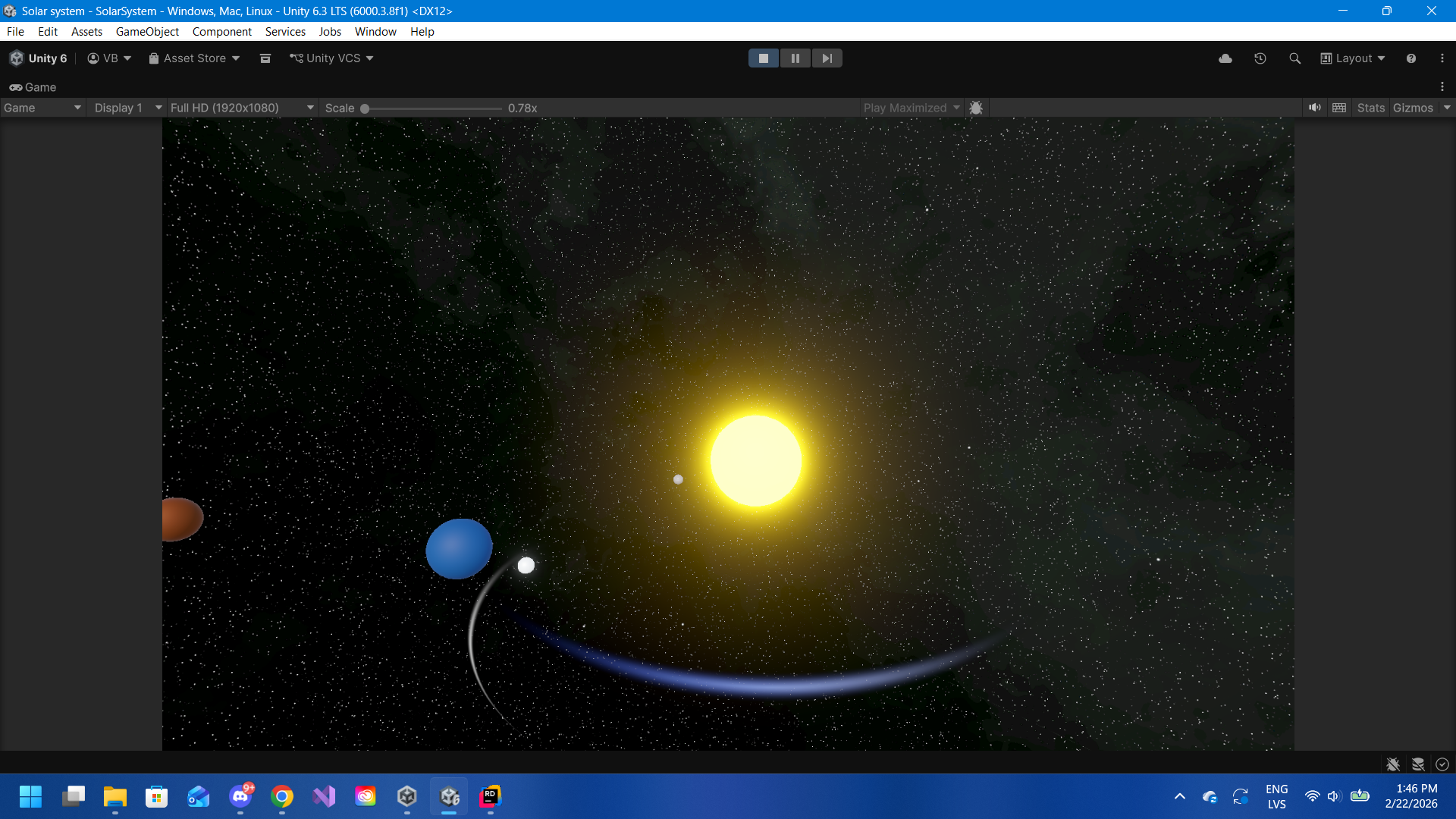Click the Search magnifier icon in toolbar
1456x819 pixels.
coord(1294,58)
